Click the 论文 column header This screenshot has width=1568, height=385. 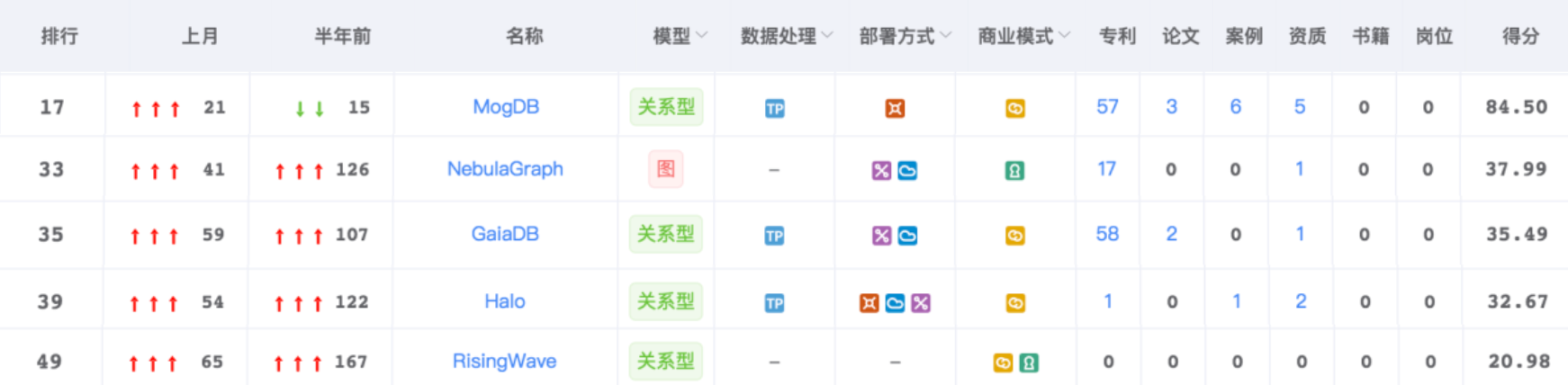click(x=1180, y=36)
